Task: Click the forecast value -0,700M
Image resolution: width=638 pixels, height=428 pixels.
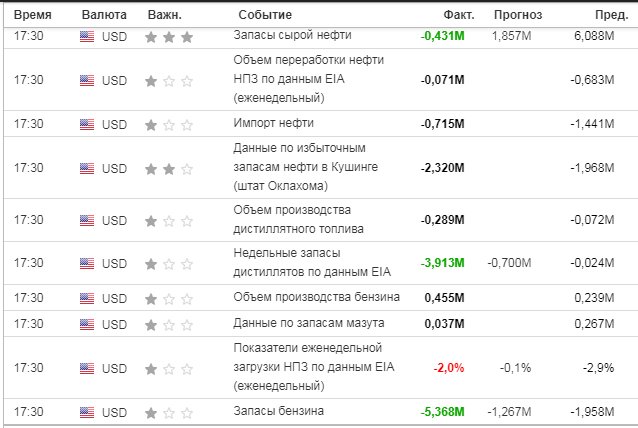Action: pos(509,263)
